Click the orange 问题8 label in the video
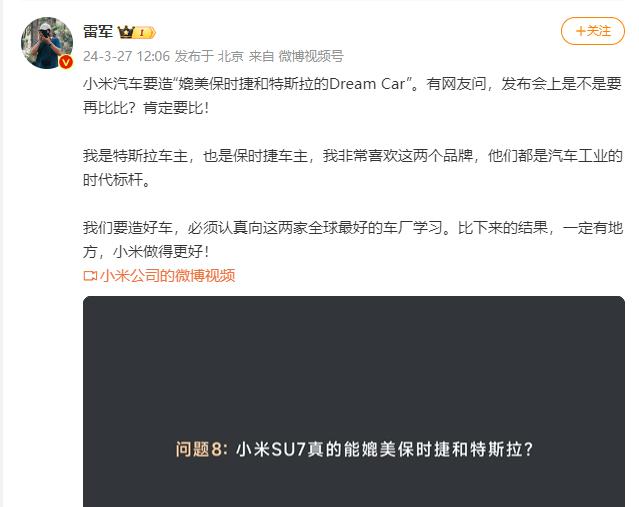This screenshot has width=639, height=507. 198,449
